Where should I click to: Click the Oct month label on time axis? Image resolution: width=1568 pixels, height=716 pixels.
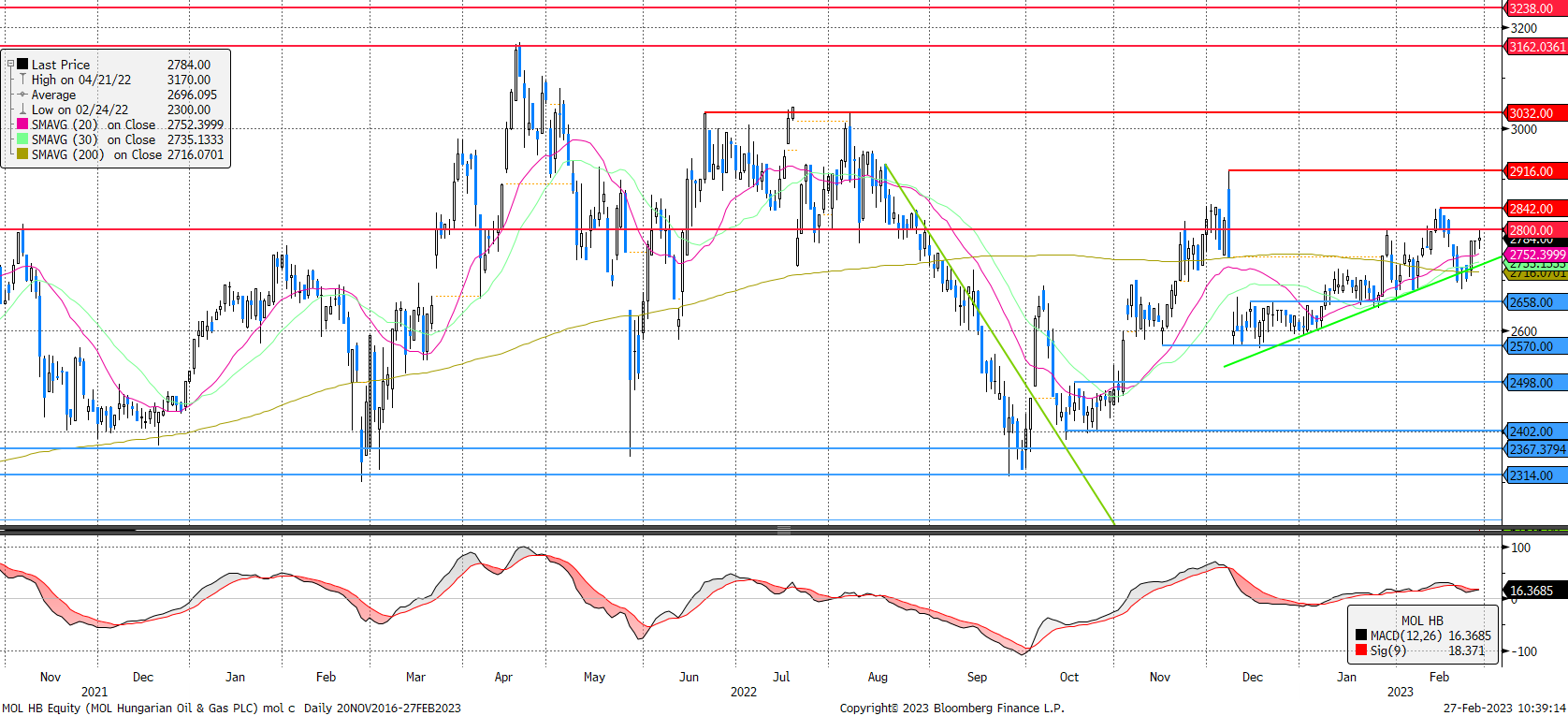1069,677
